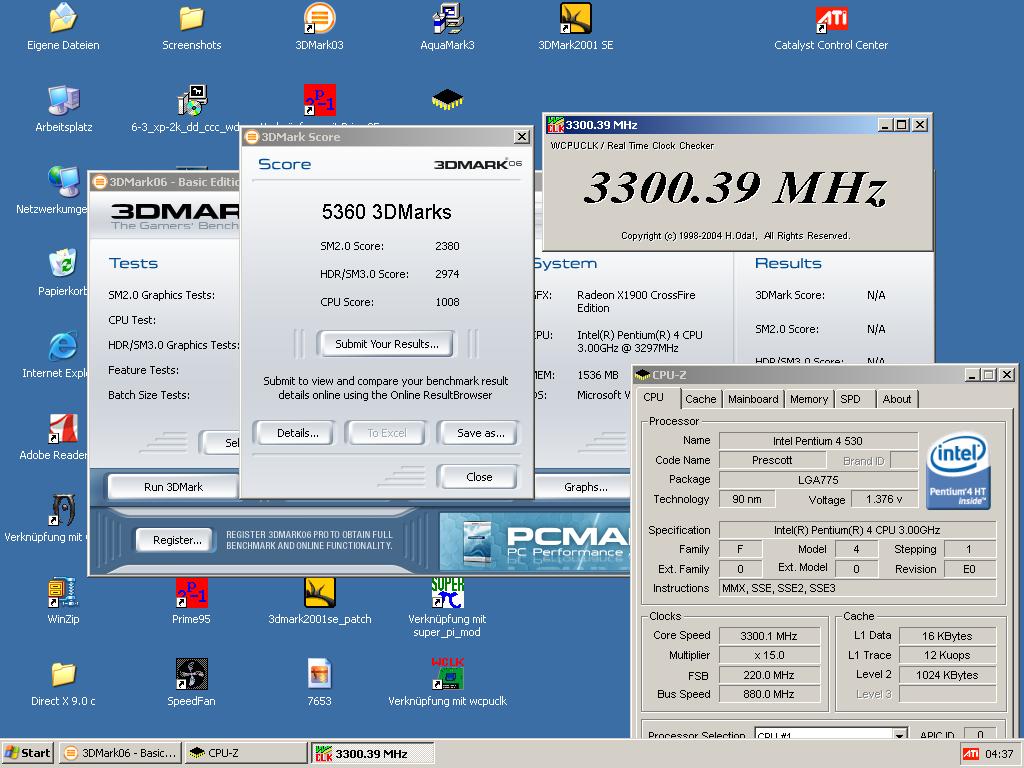Launch the Prime95 shortcut labeled Prime95
Screen dimensions: 1024x768
click(x=191, y=592)
